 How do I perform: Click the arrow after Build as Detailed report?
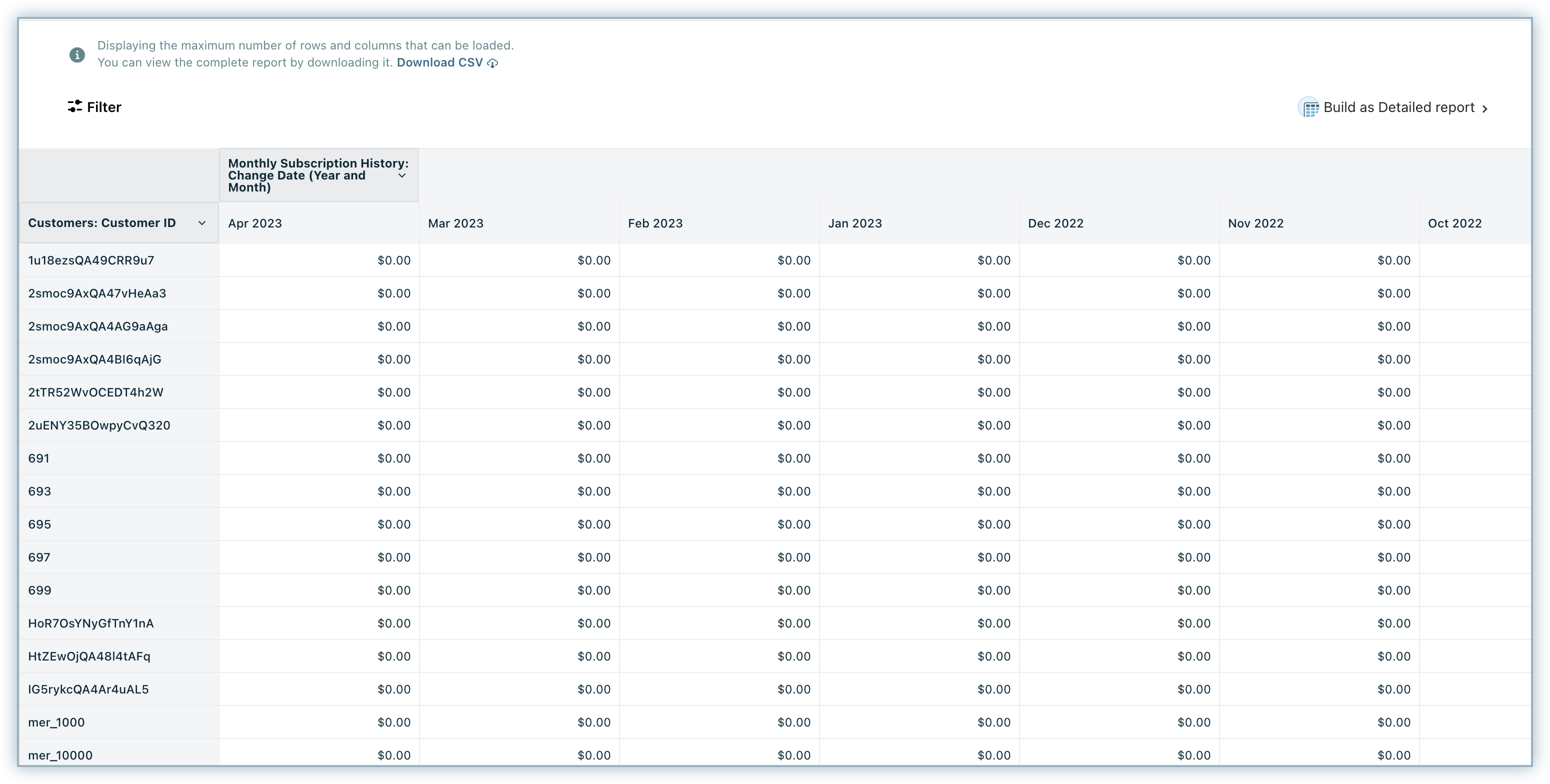point(1485,109)
